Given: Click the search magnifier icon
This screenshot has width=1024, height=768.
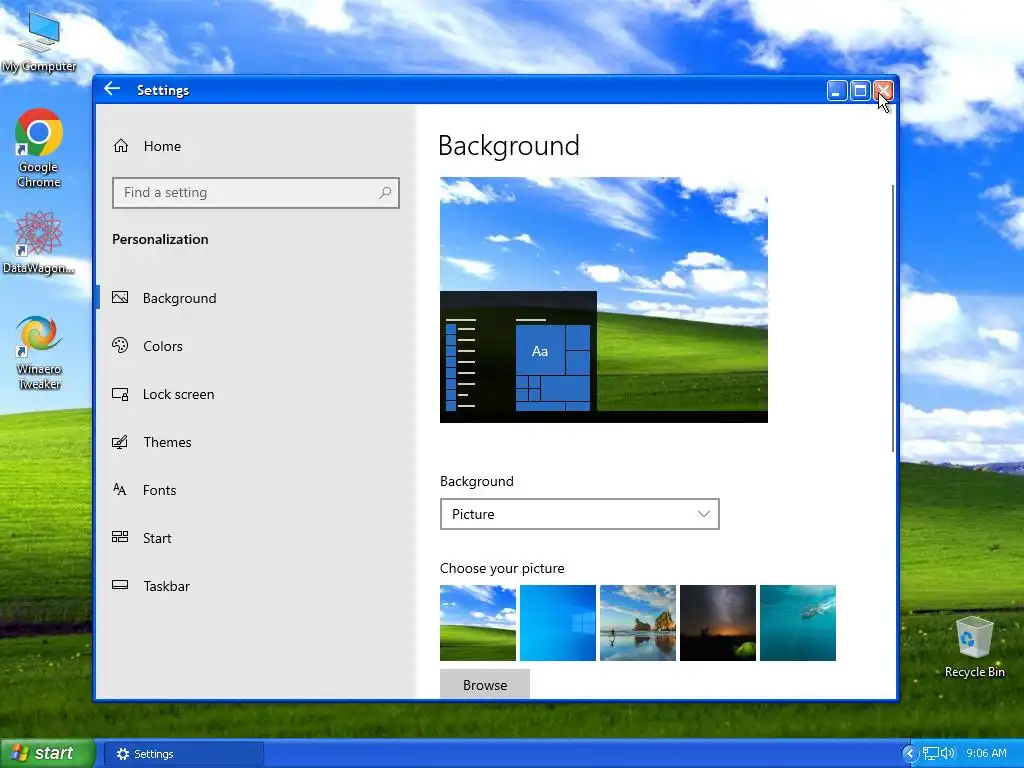Looking at the screenshot, I should point(385,193).
